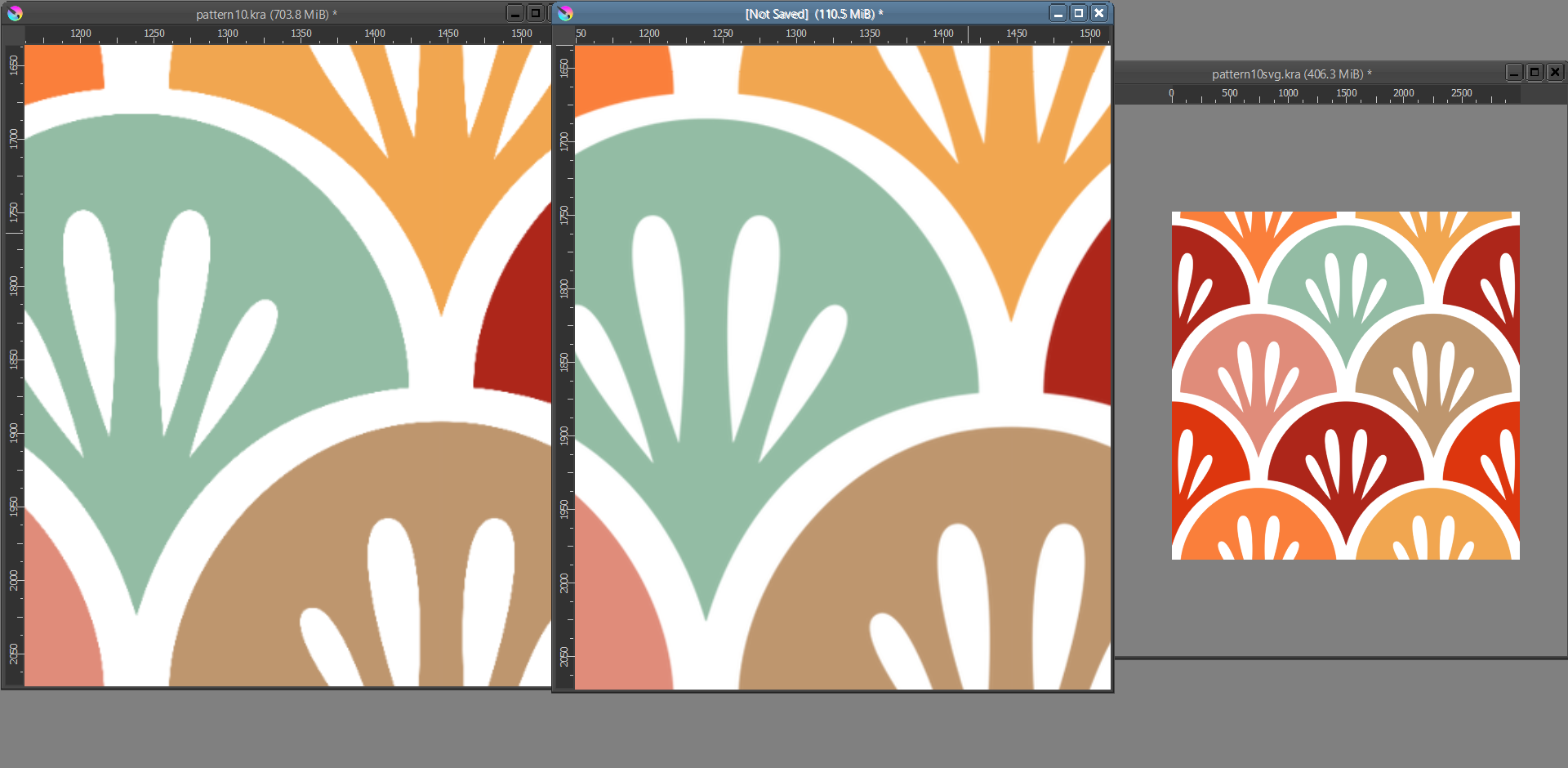This screenshot has height=768, width=1568.
Task: Click the Krita icon of the pattern10.kra window
Action: (x=15, y=14)
